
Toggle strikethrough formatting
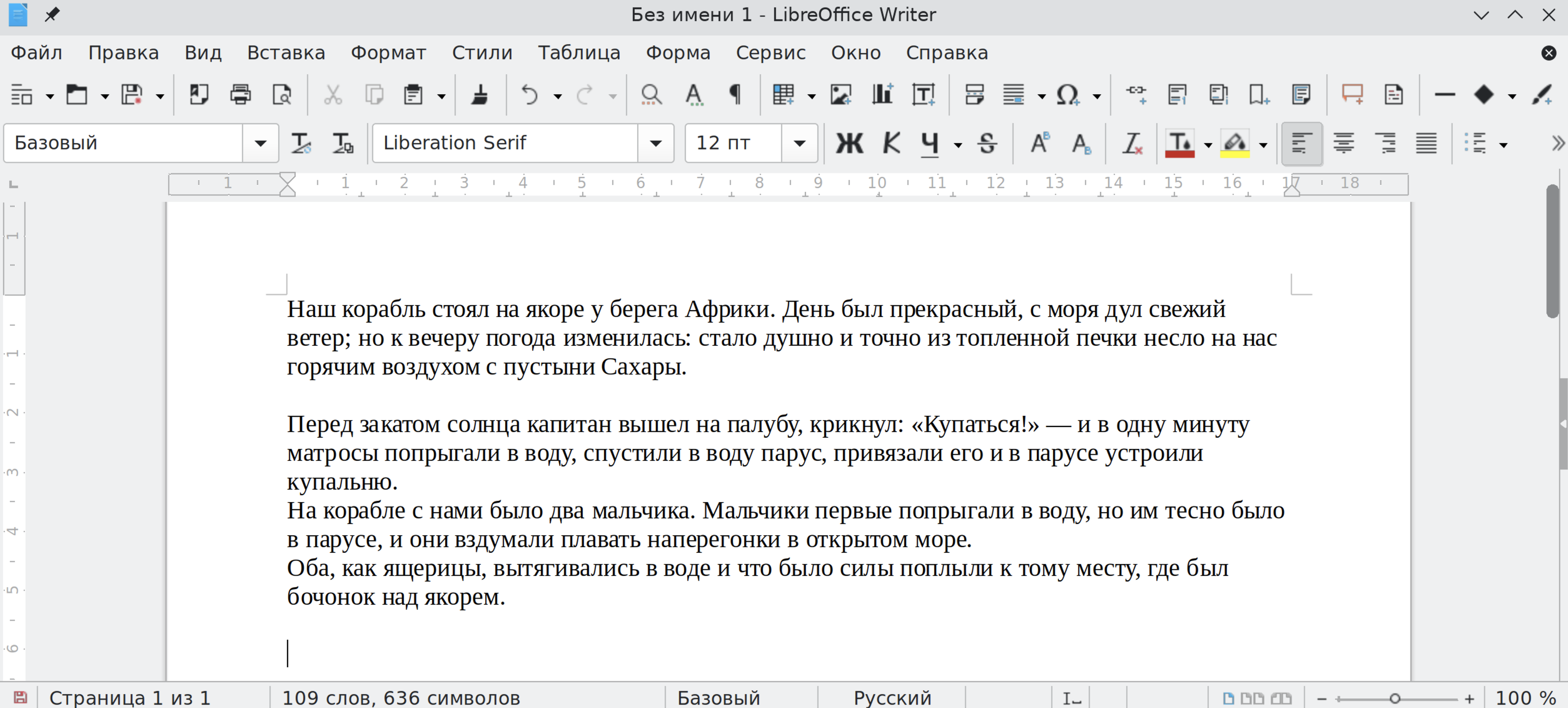pos(987,144)
